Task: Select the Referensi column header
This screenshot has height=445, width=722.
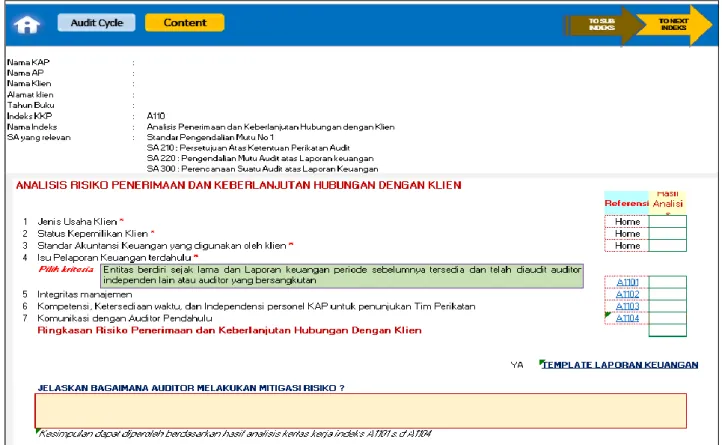Action: 626,203
